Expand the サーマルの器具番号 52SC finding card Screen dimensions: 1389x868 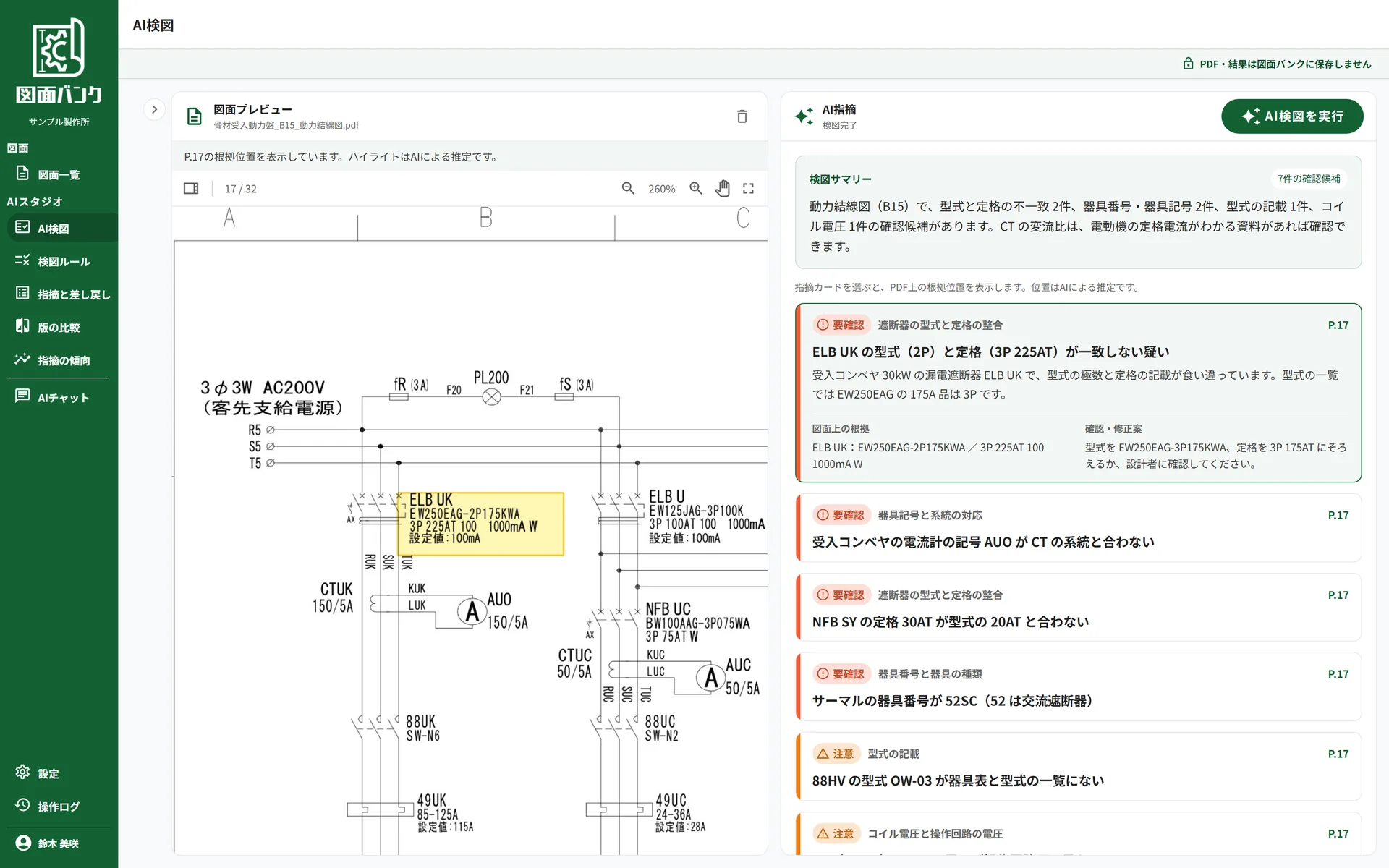[x=1078, y=687]
